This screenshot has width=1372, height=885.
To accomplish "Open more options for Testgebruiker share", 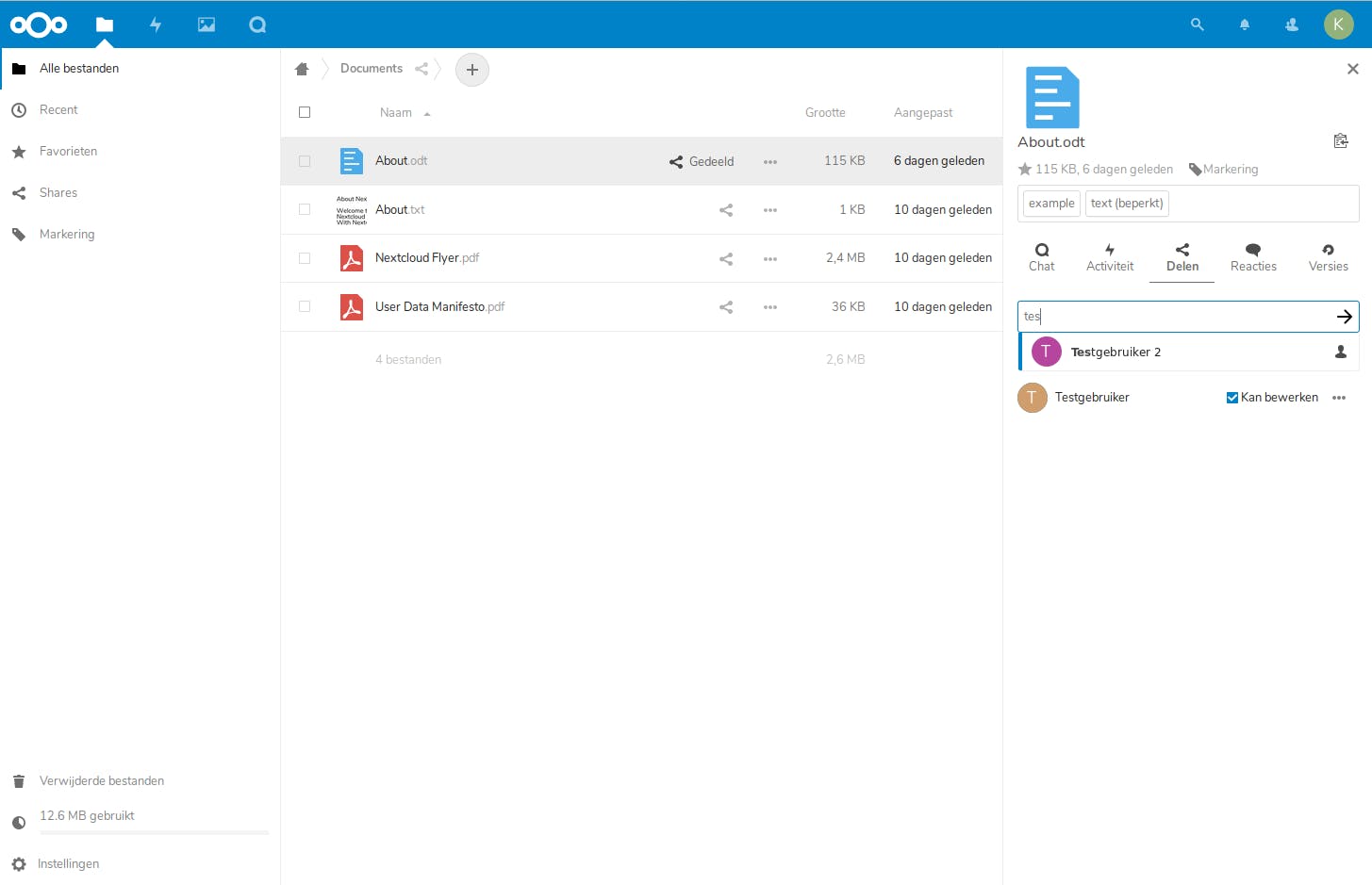I will [x=1339, y=398].
